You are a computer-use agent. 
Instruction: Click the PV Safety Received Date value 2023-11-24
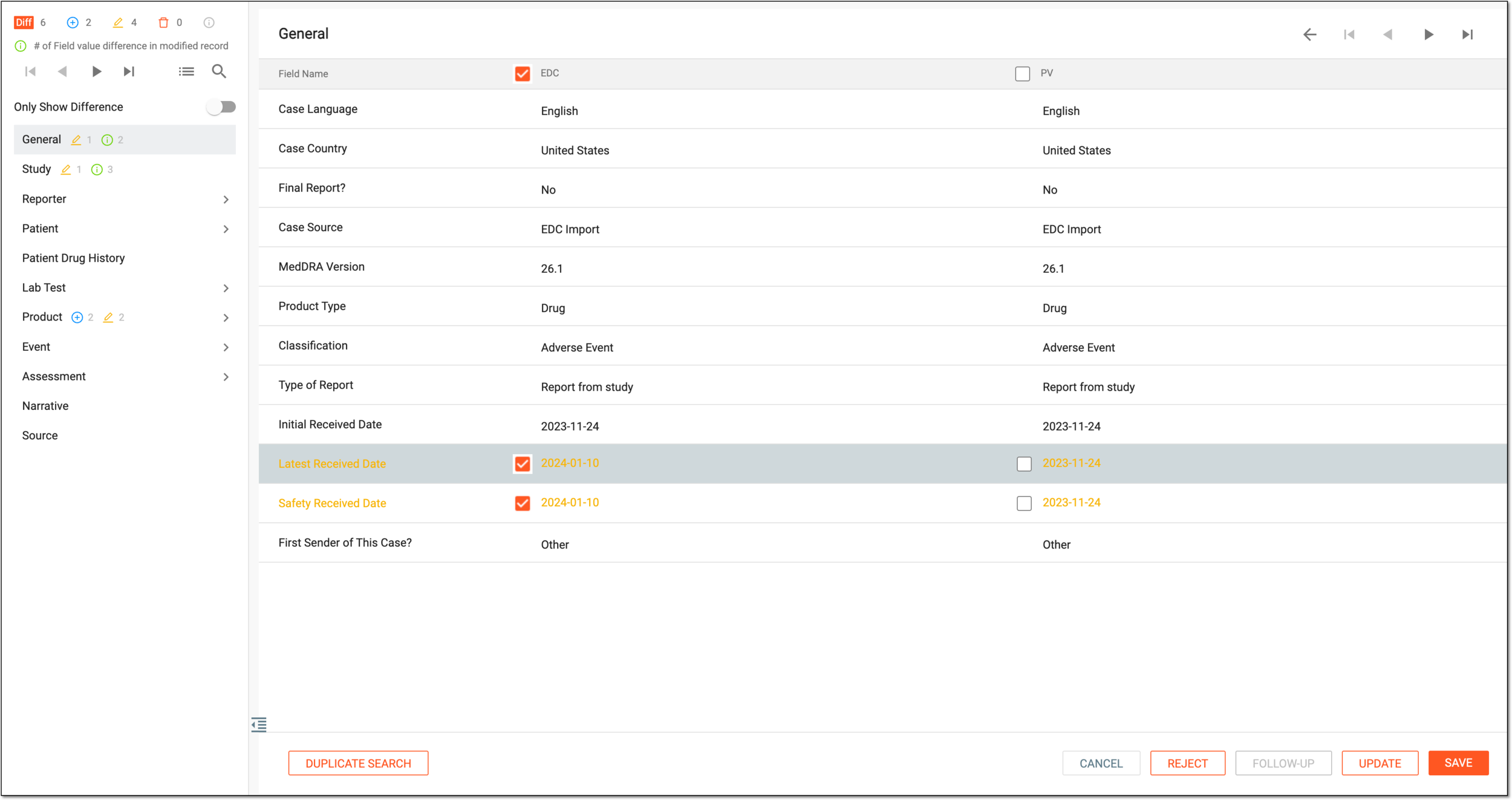tap(1071, 502)
